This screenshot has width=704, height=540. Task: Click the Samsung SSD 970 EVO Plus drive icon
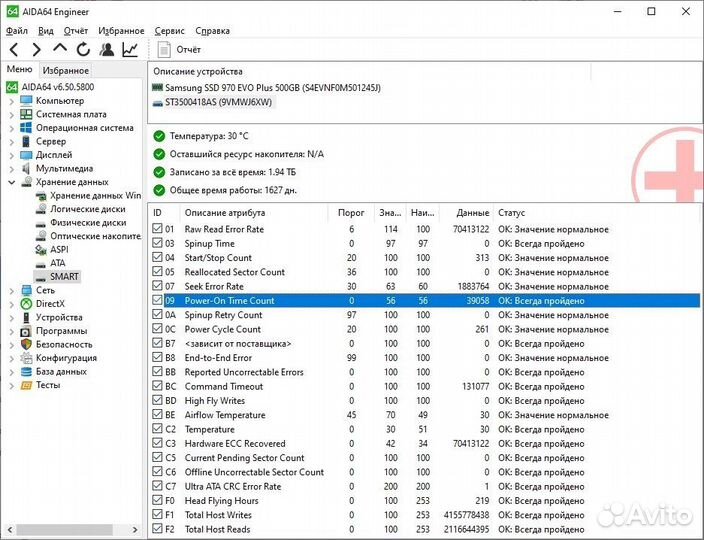157,88
